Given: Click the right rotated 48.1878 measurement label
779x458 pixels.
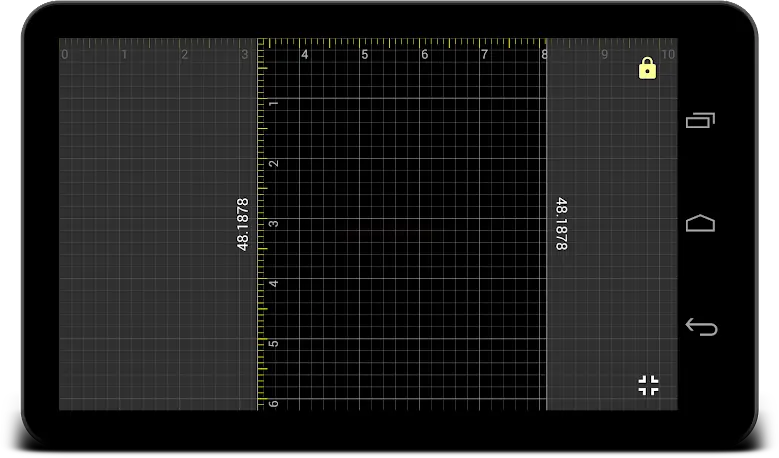Looking at the screenshot, I should coord(561,224).
